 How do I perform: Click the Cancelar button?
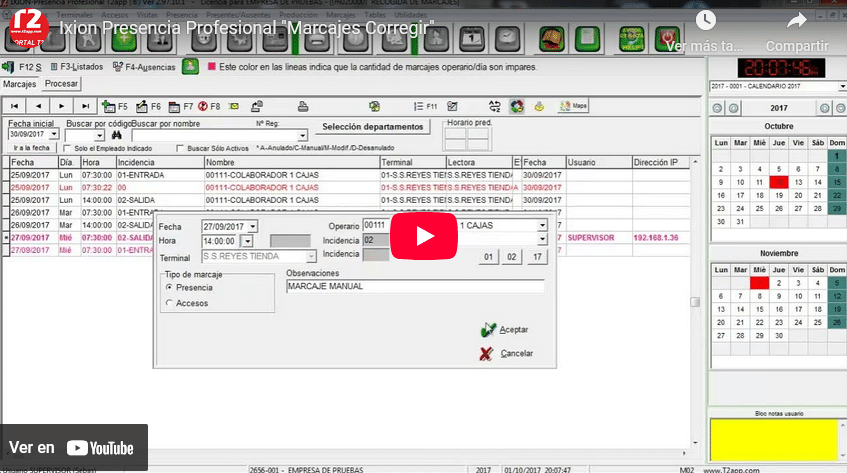click(x=506, y=353)
